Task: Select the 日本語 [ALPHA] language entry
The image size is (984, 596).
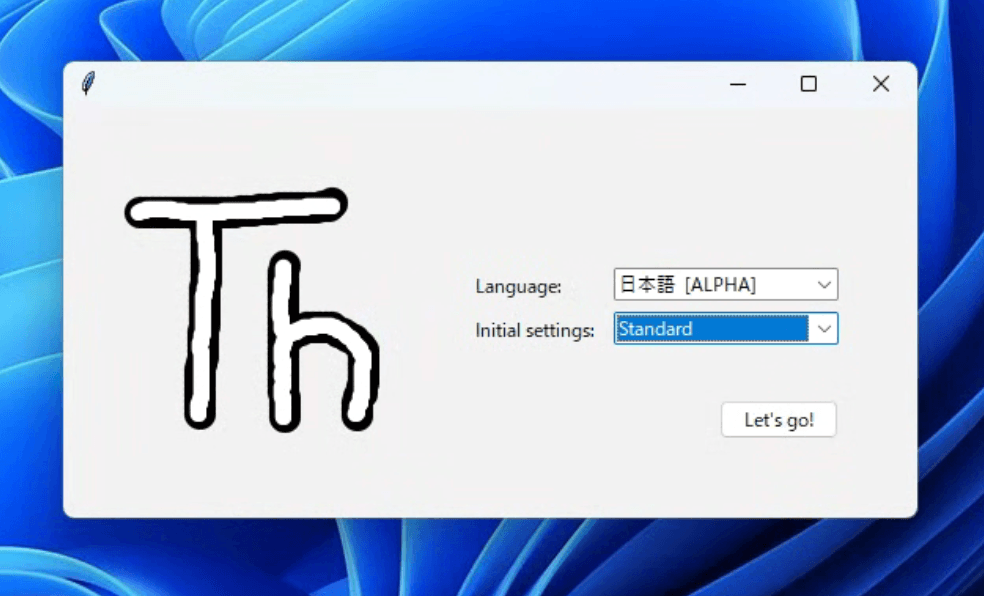Action: click(x=690, y=285)
